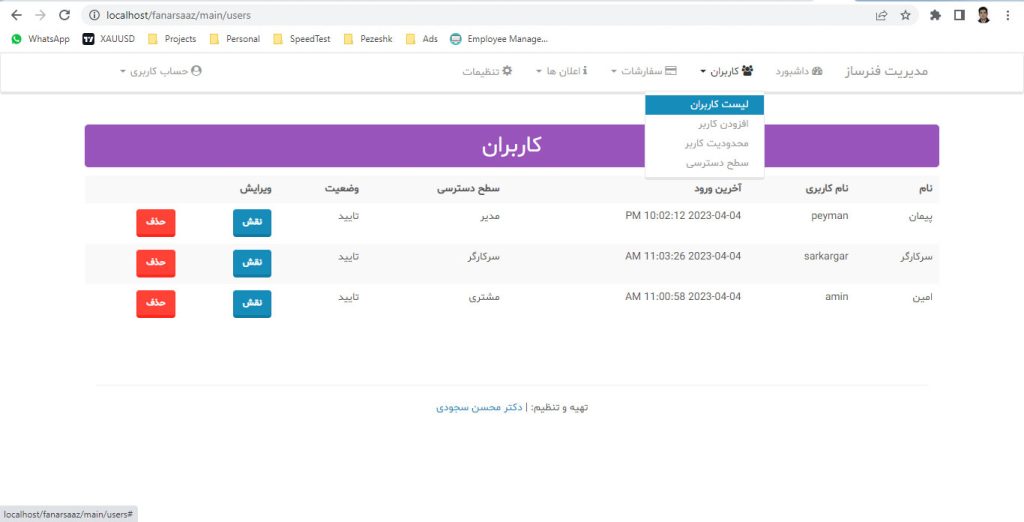Open the Ads bookmark folder
This screenshot has width=1024, height=522.
421,39
